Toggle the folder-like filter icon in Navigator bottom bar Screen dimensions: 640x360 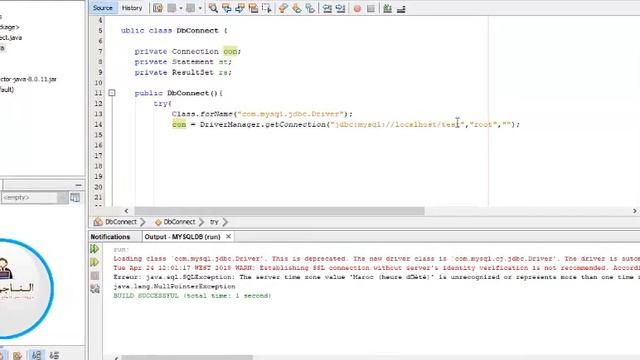[17, 356]
